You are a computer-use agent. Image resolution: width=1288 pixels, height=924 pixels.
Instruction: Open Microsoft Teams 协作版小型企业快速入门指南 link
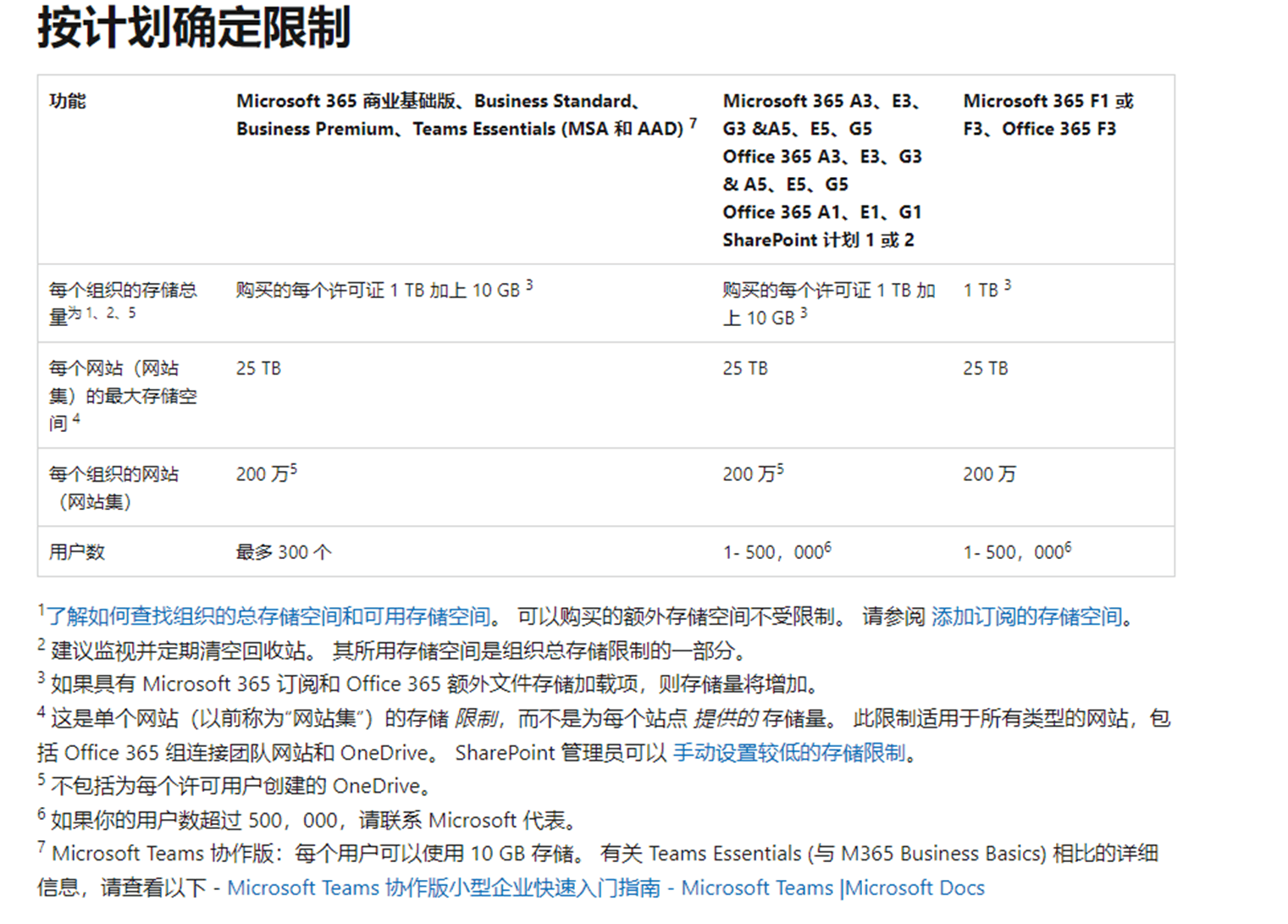point(606,888)
